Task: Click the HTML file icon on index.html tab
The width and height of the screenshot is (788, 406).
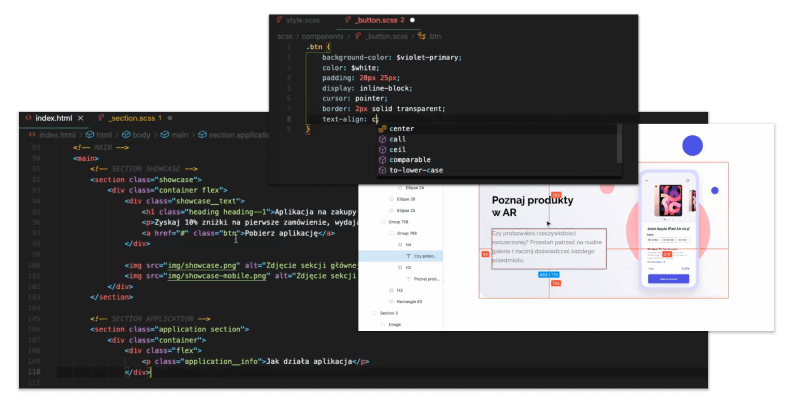Action: coord(28,118)
